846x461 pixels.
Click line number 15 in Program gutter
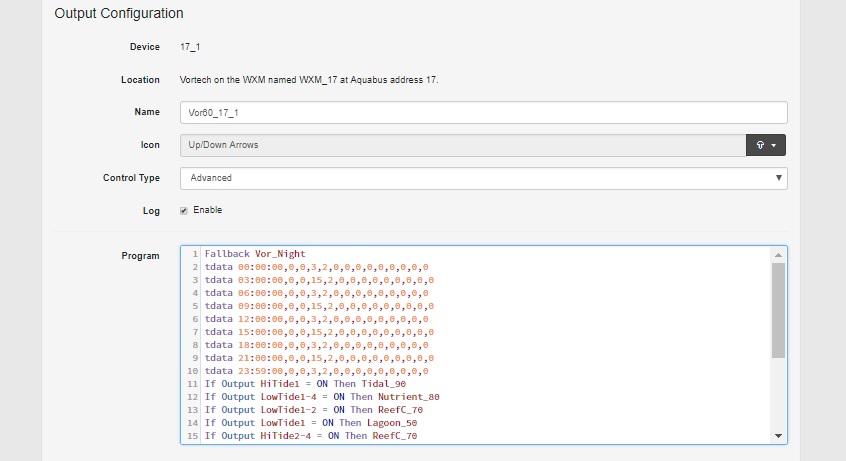click(193, 436)
